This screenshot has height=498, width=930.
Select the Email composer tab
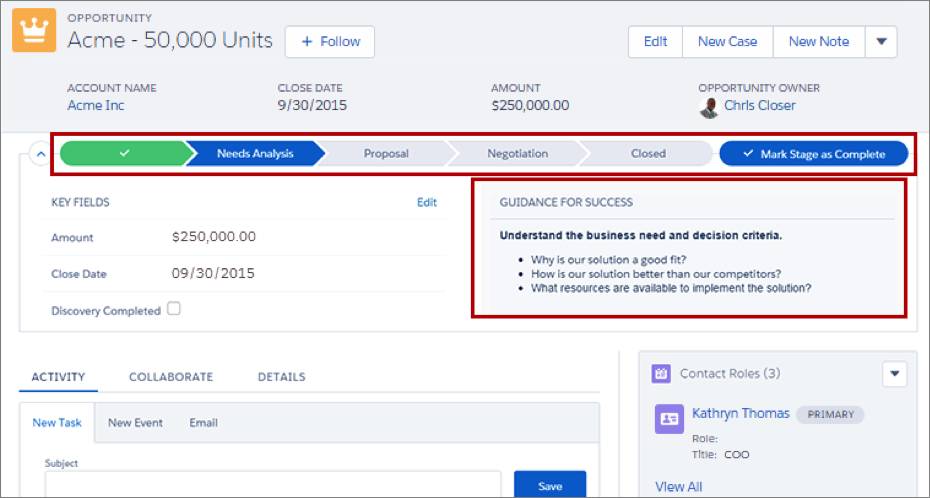(203, 423)
